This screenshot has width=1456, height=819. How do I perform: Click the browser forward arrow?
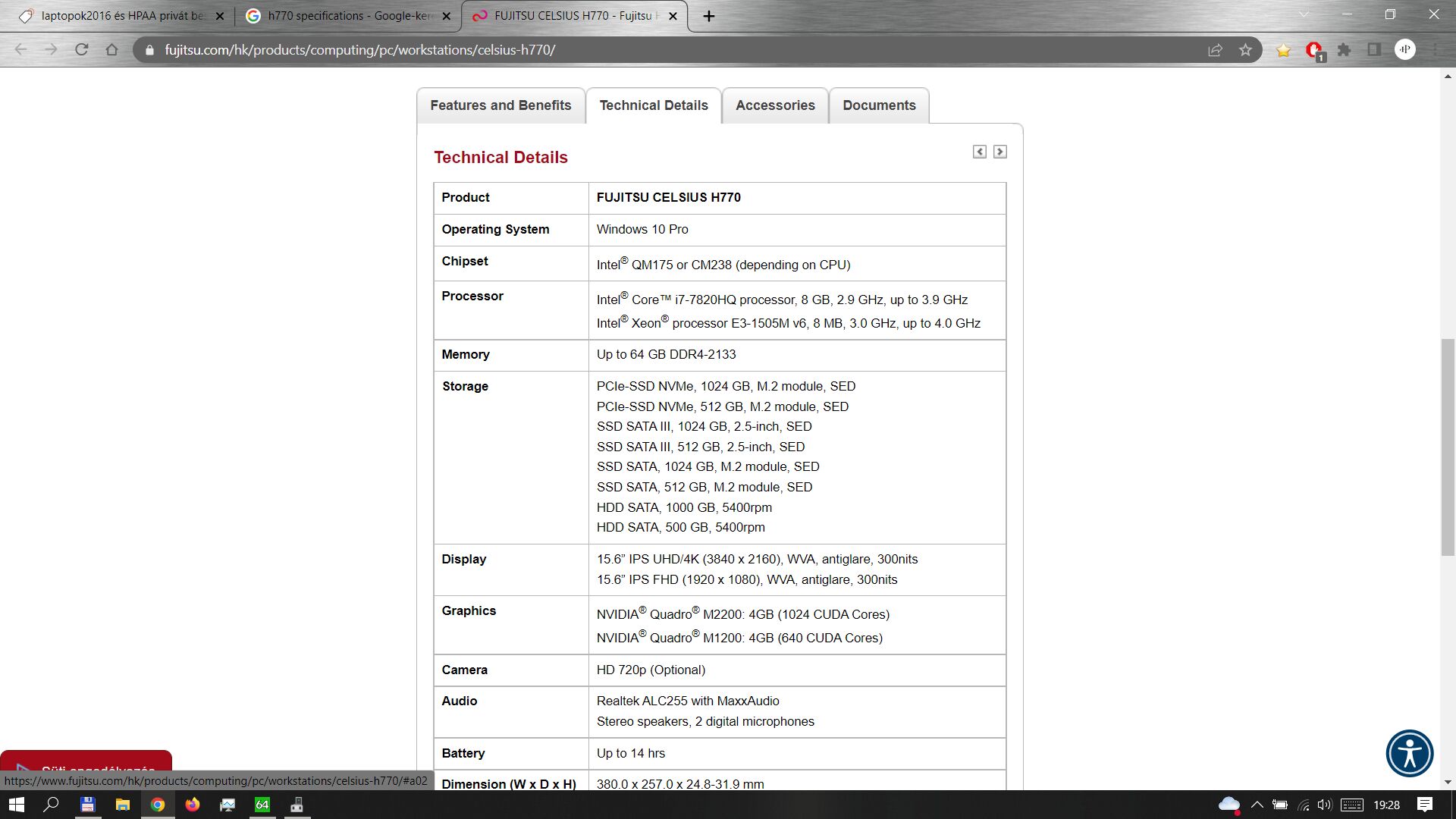51,50
